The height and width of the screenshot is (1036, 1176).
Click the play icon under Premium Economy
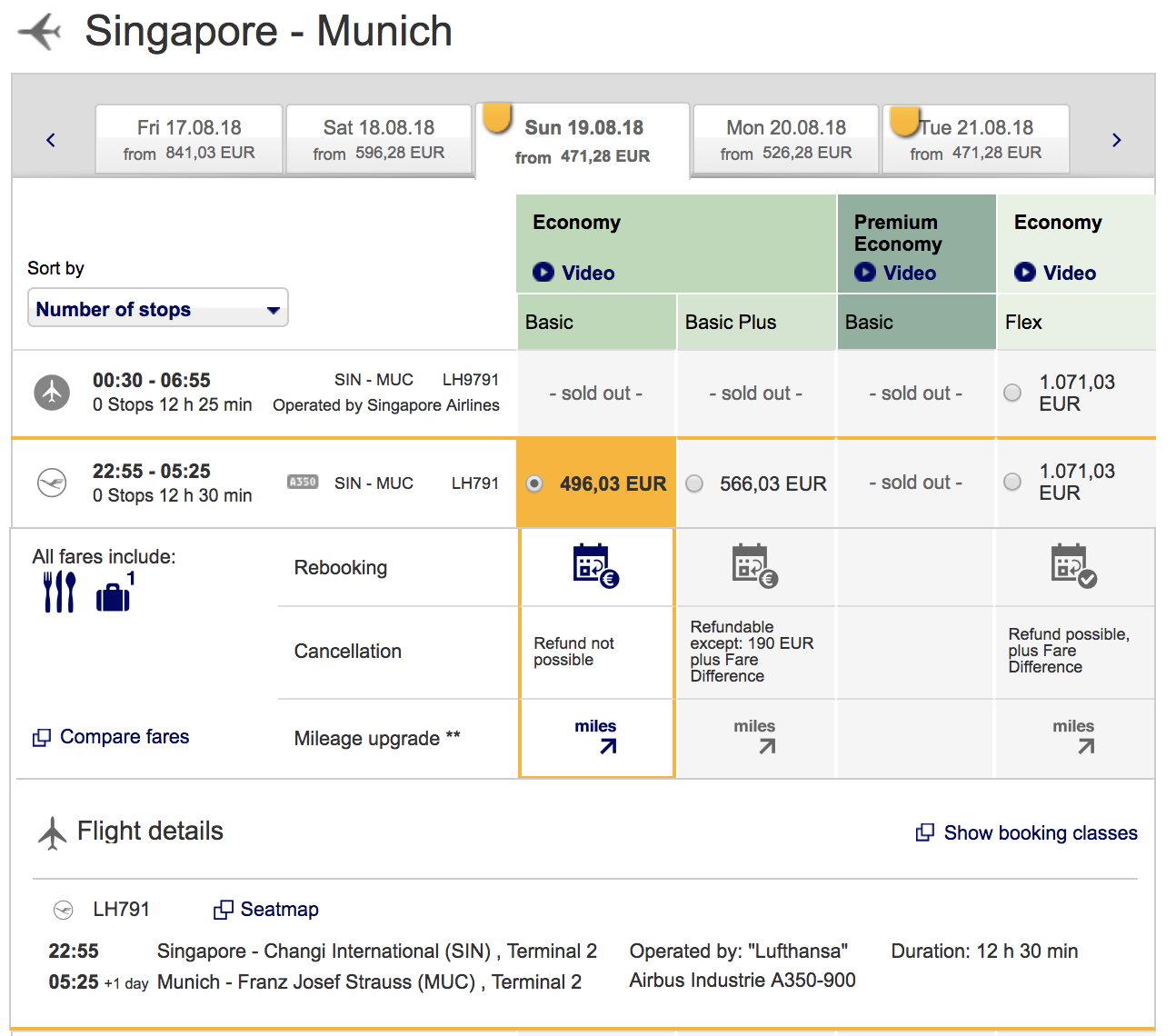[865, 272]
